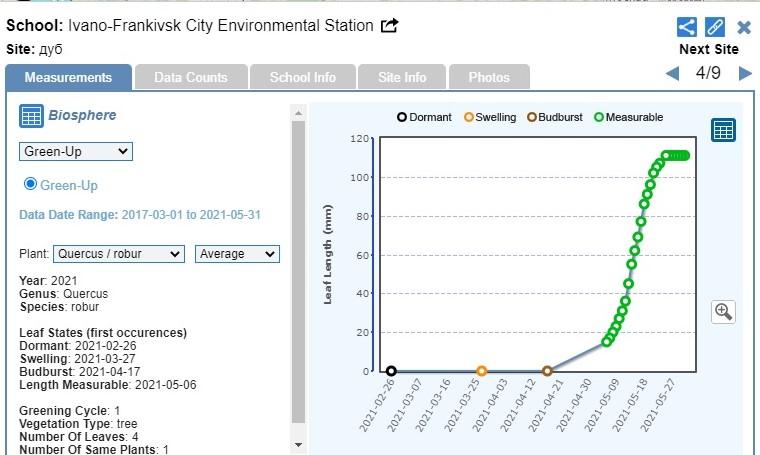The image size is (760, 455).
Task: Select the Green-Up radio button
Action: tap(30, 184)
